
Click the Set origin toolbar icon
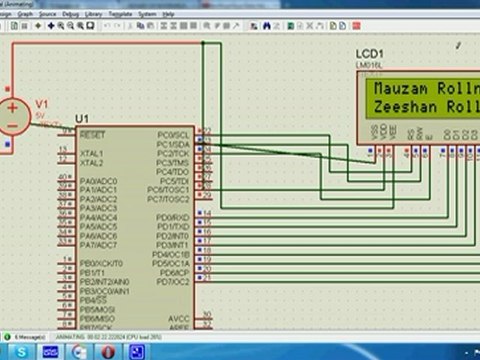coord(38,26)
